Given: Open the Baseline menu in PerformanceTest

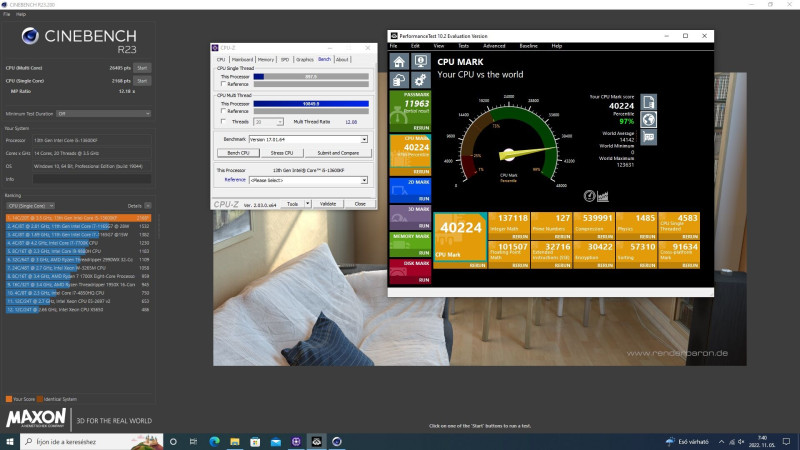Looking at the screenshot, I should pos(528,46).
